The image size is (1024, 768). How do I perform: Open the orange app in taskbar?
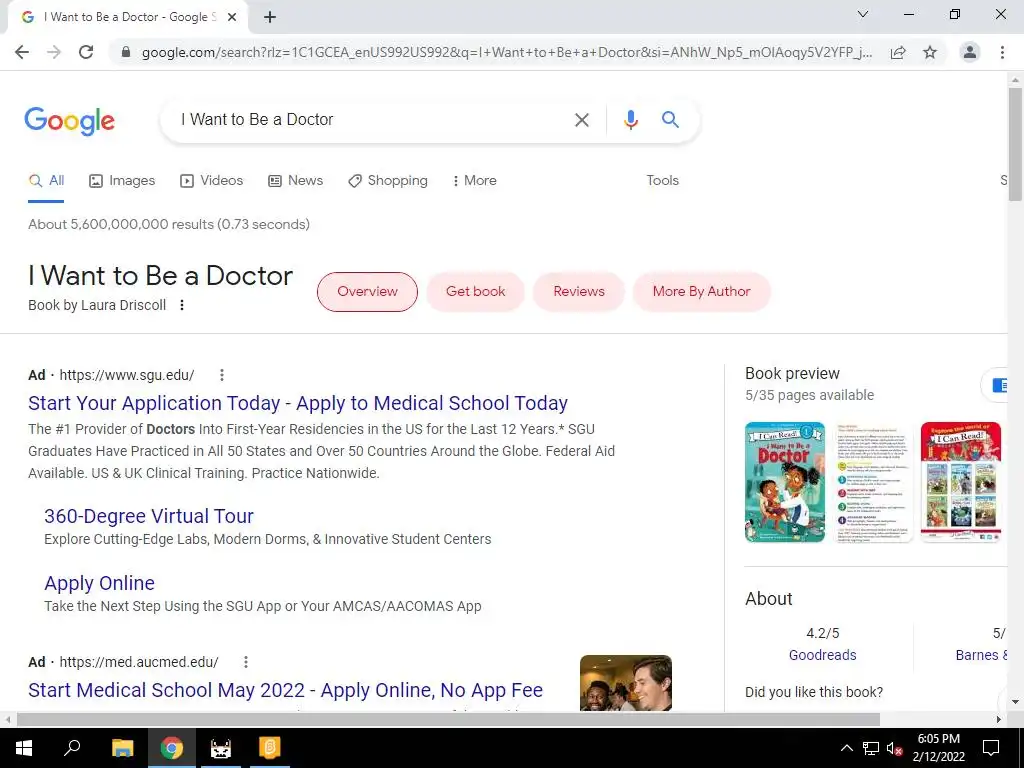[x=270, y=748]
